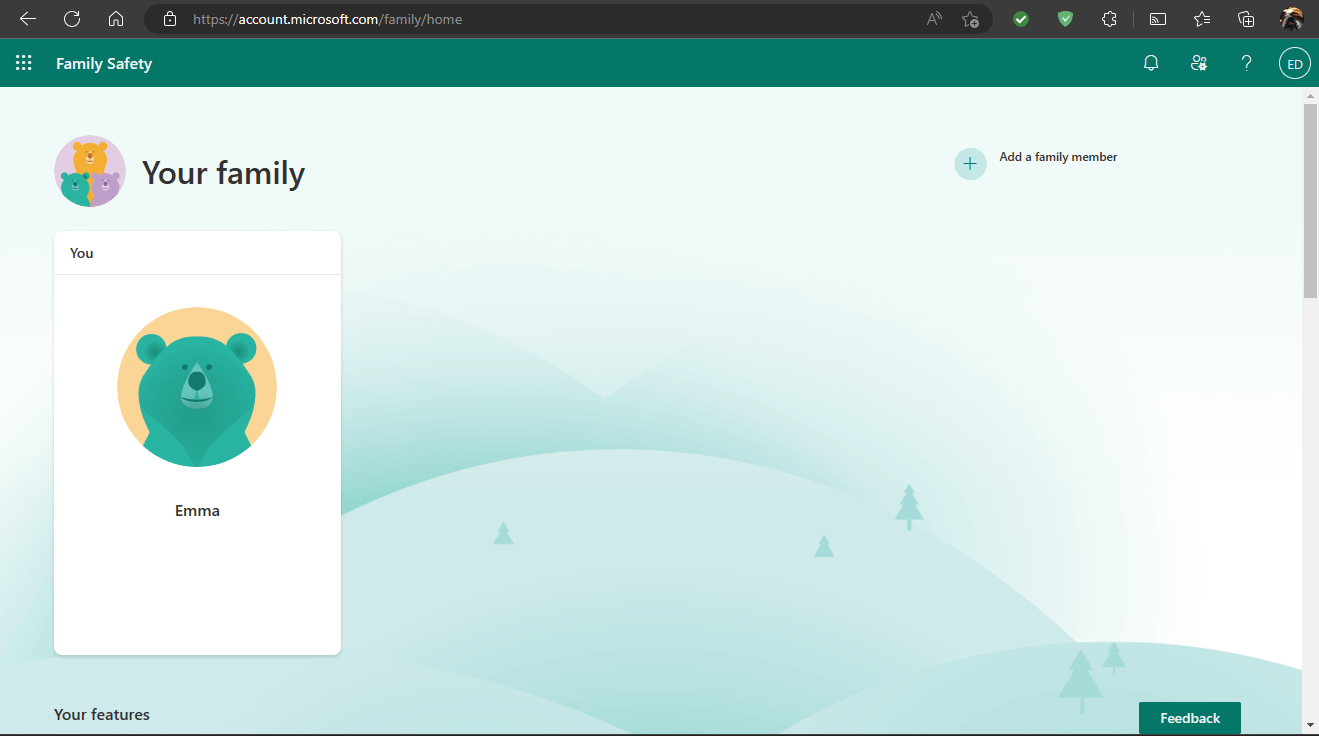Add this page to favorites

tap(970, 19)
